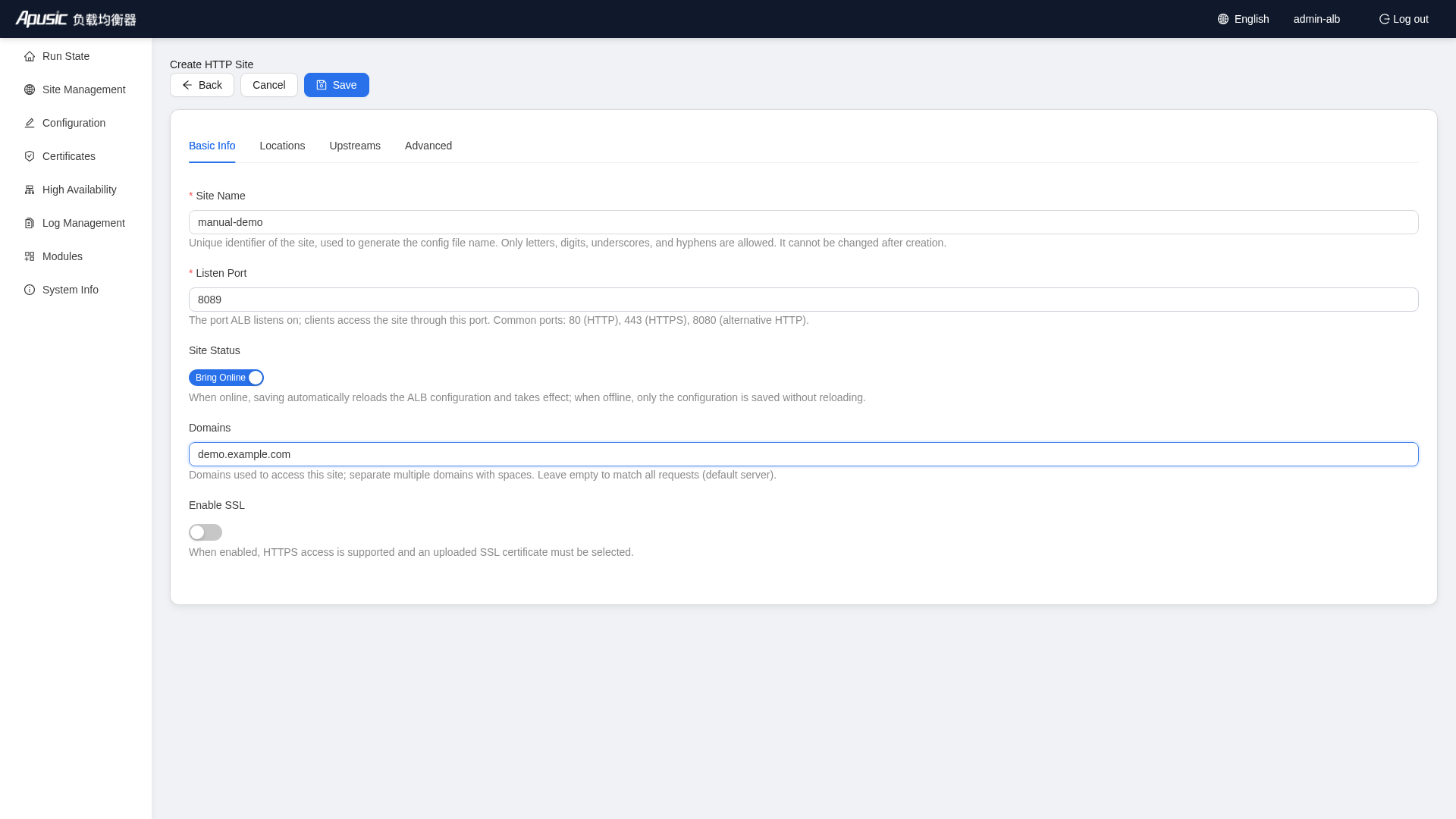Open Certificates sidebar entry
Screen dimensions: 1456x819
tap(76, 156)
